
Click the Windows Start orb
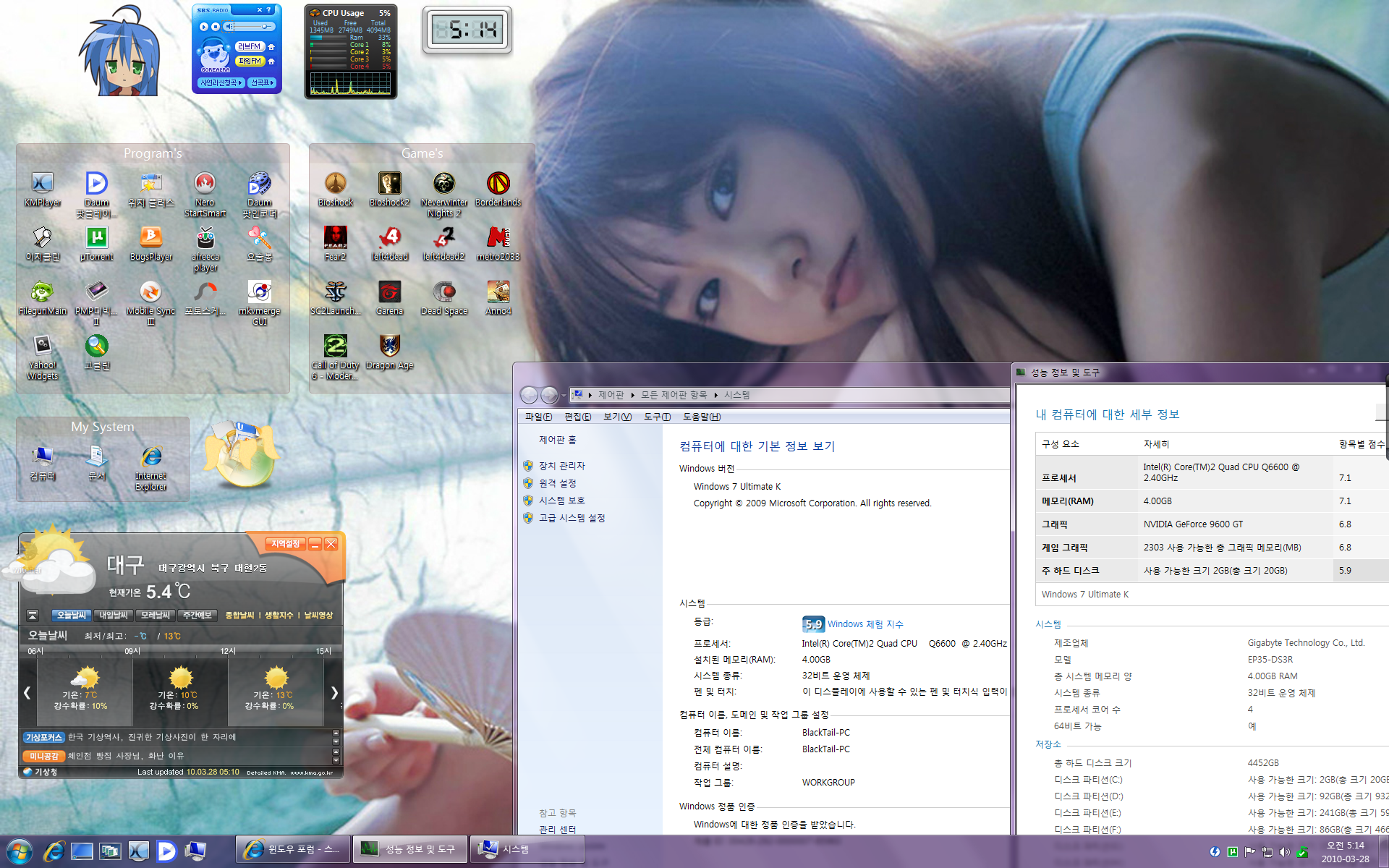19,851
